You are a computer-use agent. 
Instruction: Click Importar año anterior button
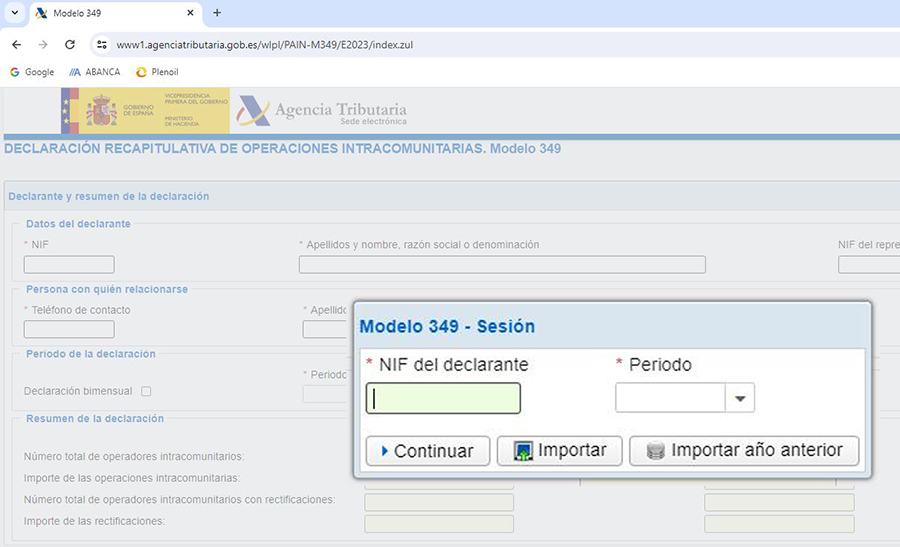click(744, 451)
